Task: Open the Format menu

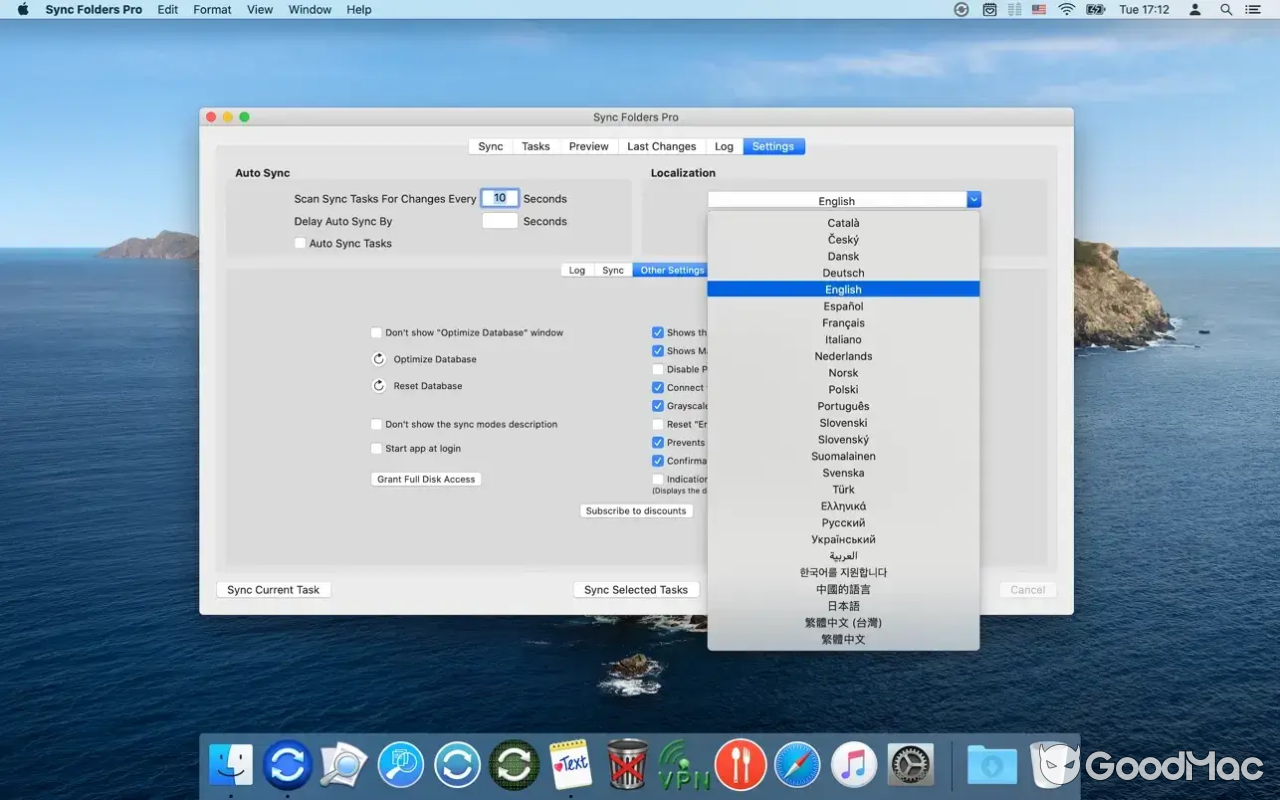Action: pos(211,9)
